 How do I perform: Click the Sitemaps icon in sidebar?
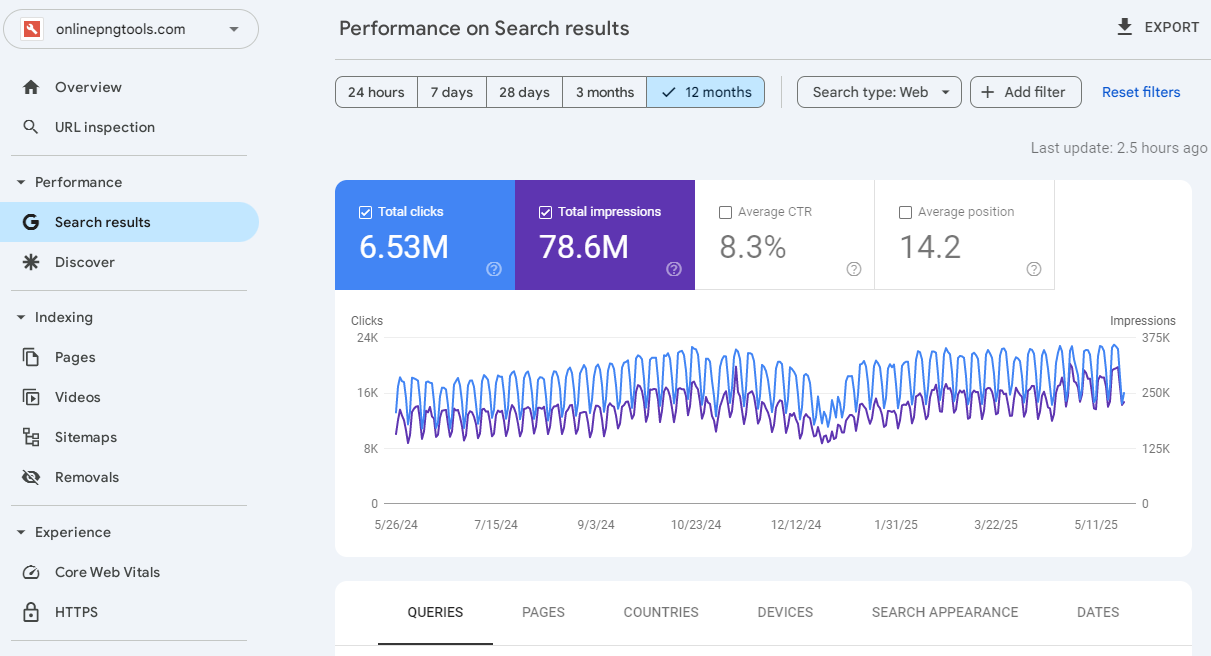[31, 437]
